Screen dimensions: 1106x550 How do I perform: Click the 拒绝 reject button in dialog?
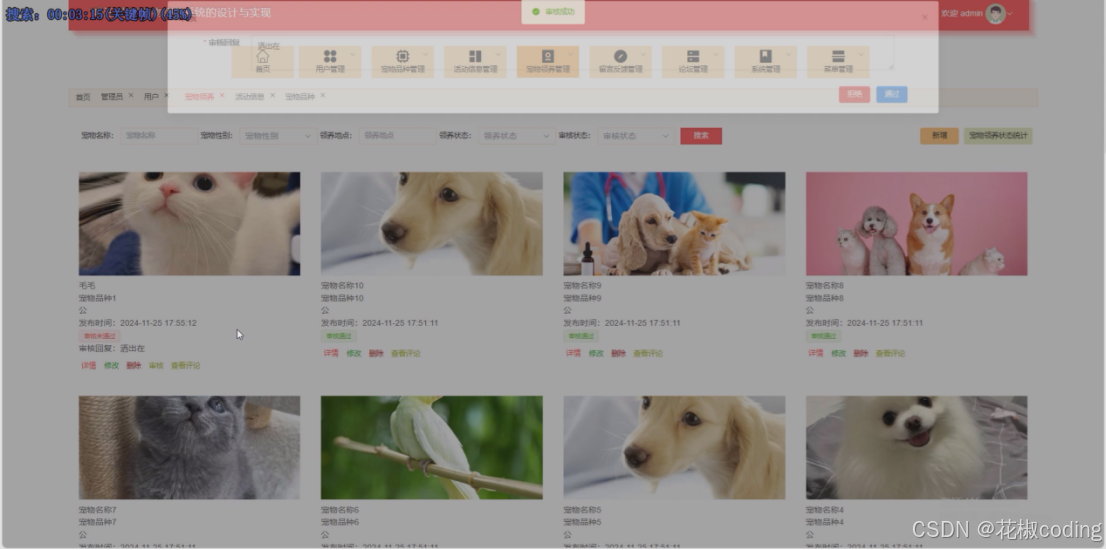[854, 94]
